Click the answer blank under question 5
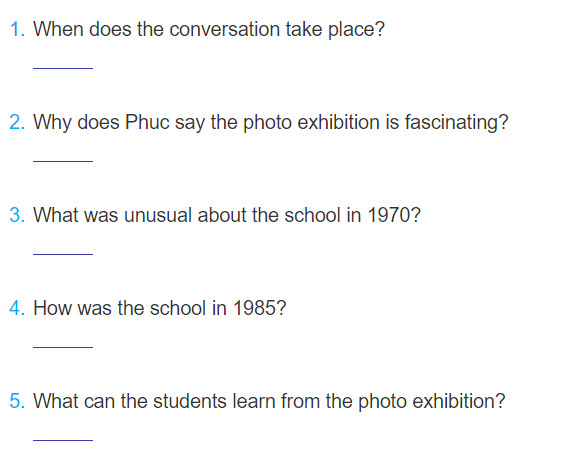 63,440
